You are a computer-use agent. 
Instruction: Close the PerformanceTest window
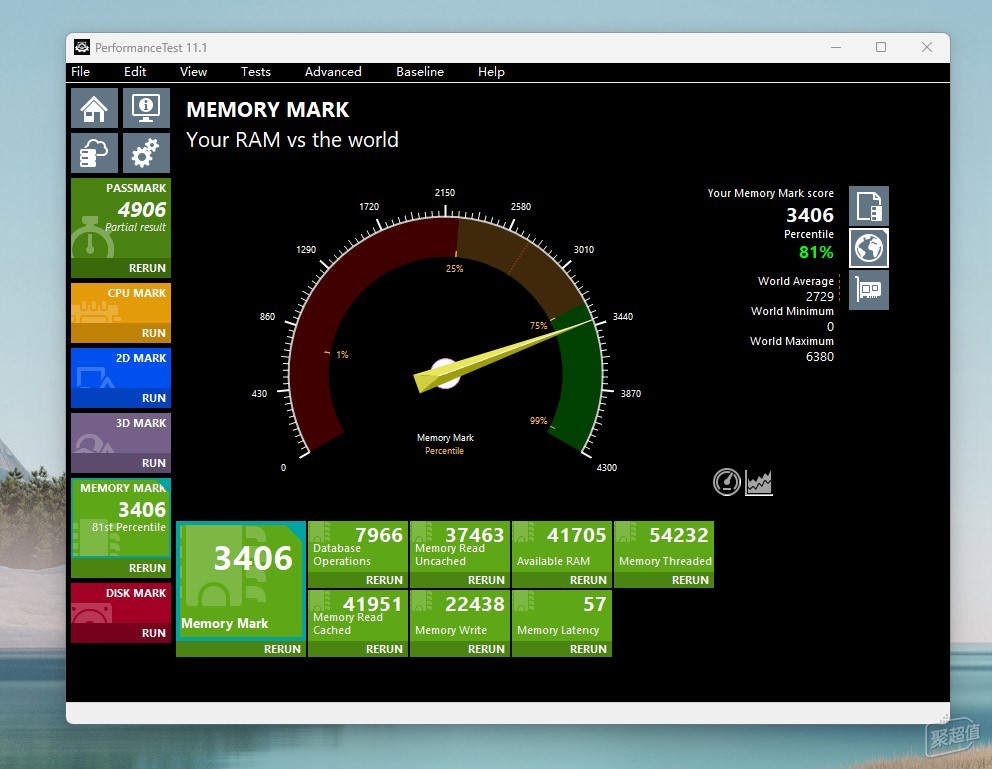927,47
